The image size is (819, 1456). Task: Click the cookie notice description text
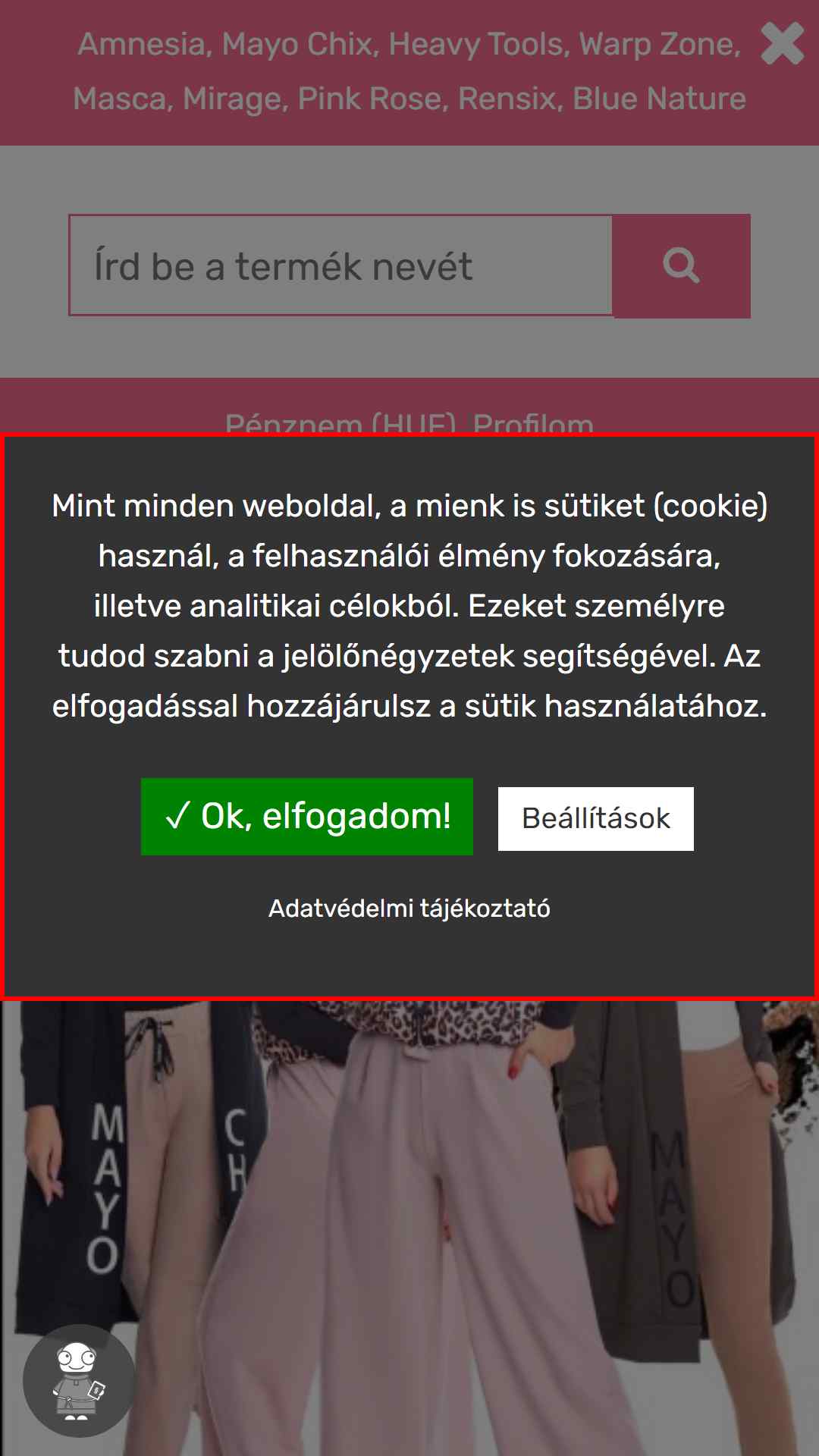[409, 606]
